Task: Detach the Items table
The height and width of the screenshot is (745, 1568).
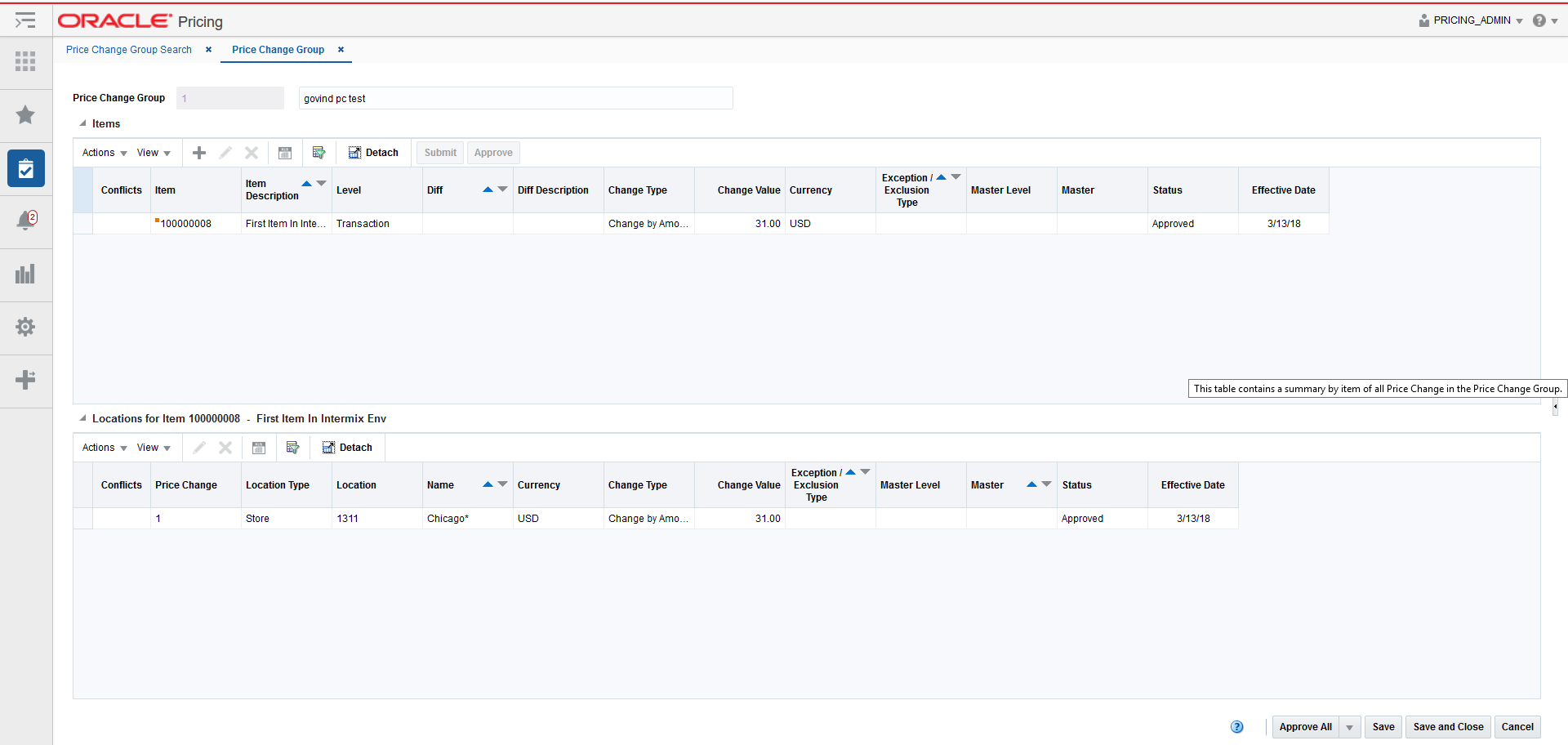Action: point(373,153)
